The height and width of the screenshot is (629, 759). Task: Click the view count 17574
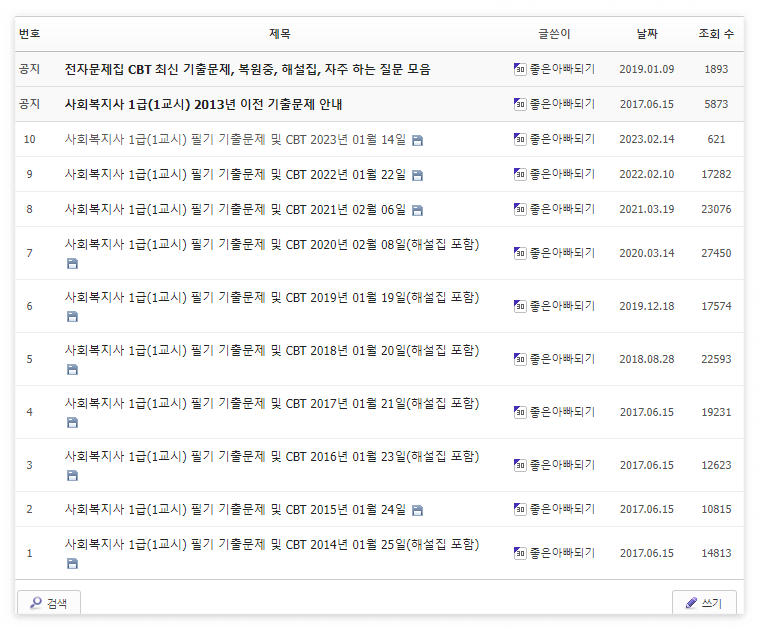coord(716,306)
